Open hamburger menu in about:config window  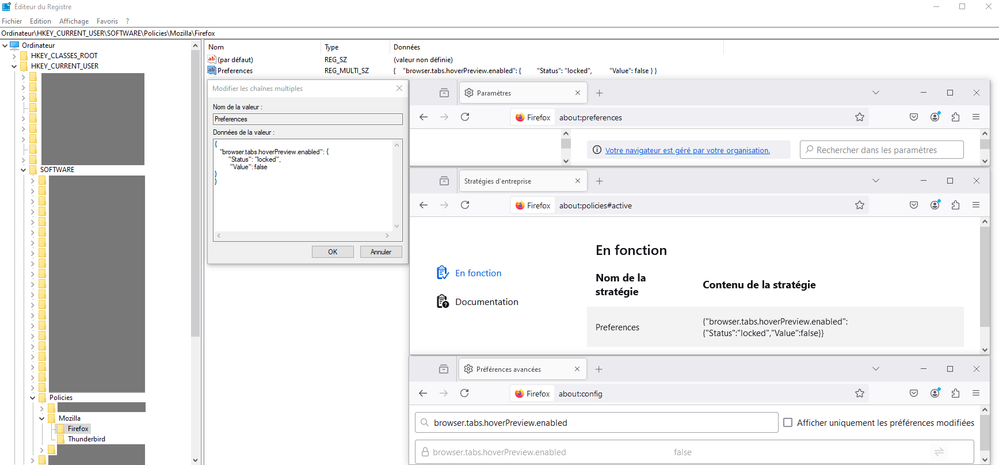(x=976, y=393)
